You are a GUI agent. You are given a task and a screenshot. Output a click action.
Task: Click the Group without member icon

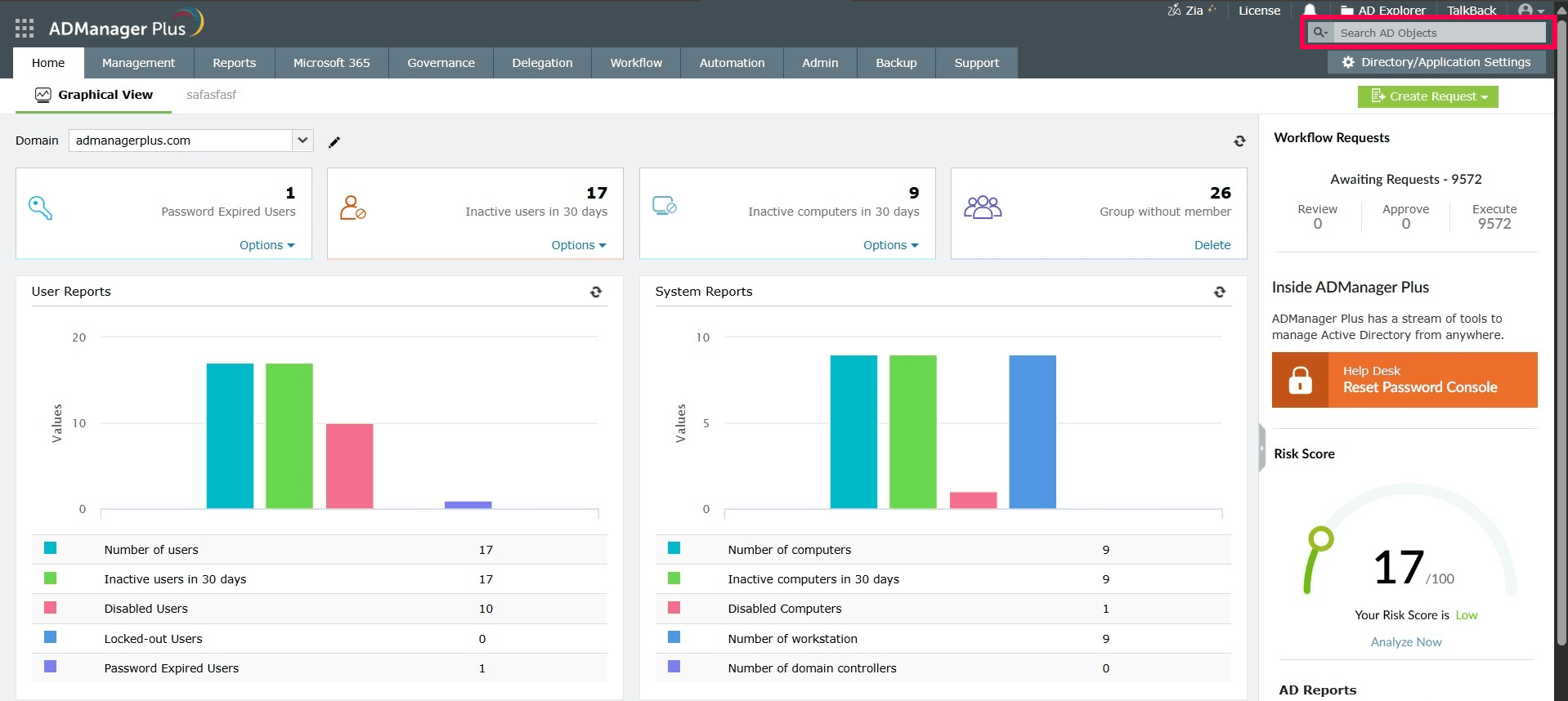tap(982, 208)
